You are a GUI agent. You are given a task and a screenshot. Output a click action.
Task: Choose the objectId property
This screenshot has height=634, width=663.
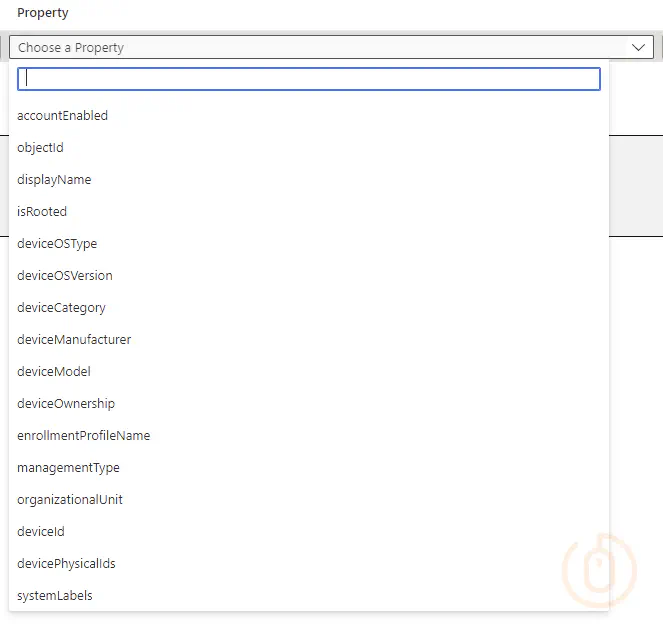tap(40, 148)
